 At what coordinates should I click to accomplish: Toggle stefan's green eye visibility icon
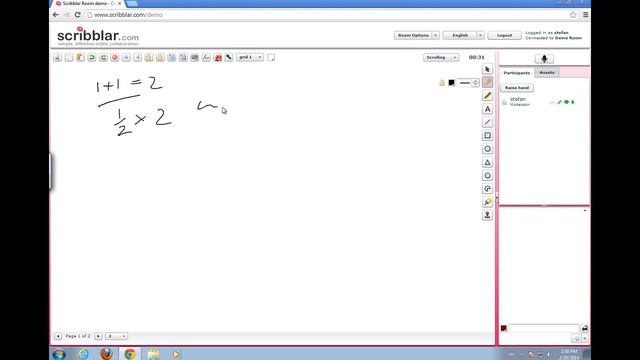click(567, 102)
